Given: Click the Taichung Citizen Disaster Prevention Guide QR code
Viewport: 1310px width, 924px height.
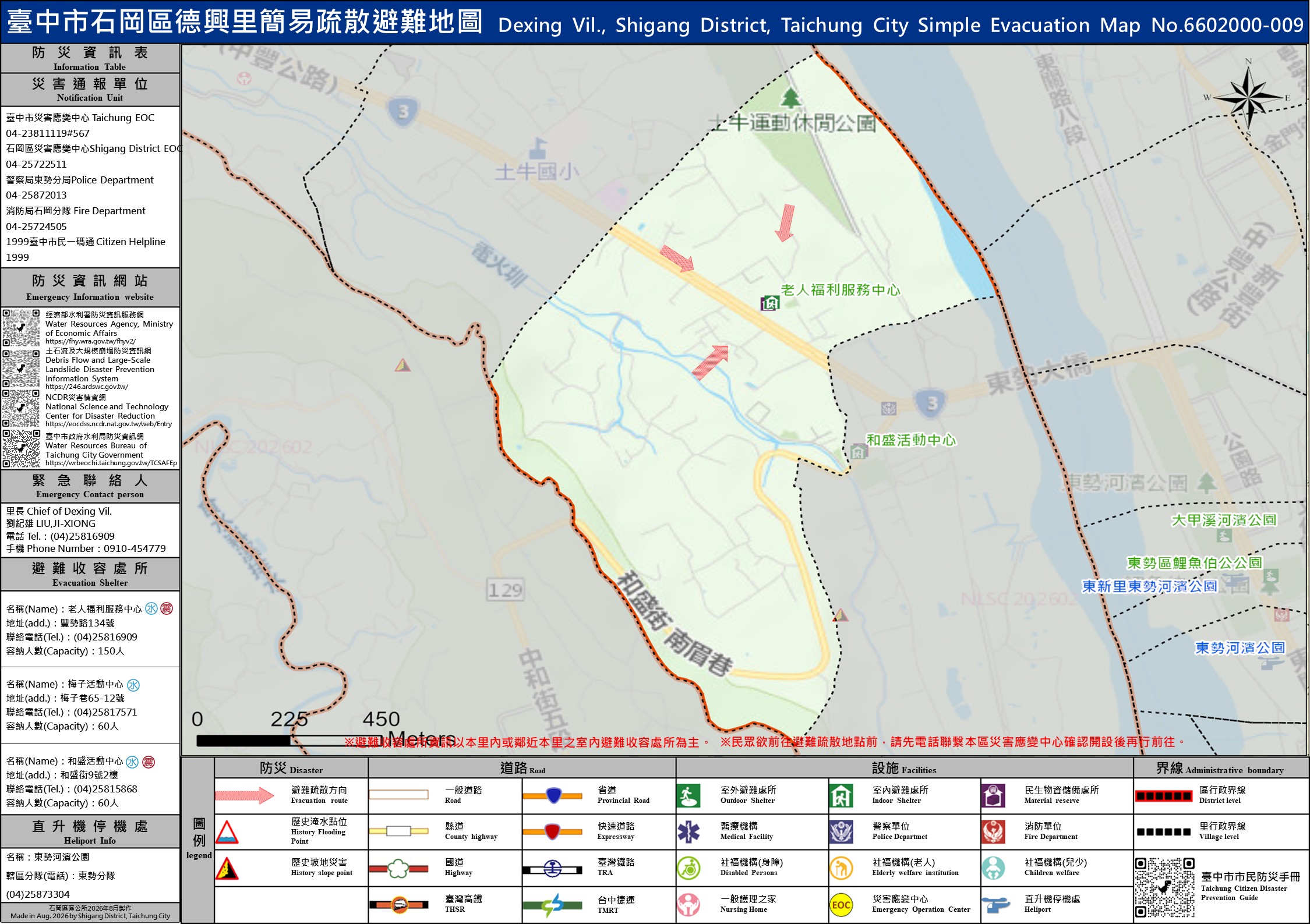Looking at the screenshot, I should click(1165, 887).
